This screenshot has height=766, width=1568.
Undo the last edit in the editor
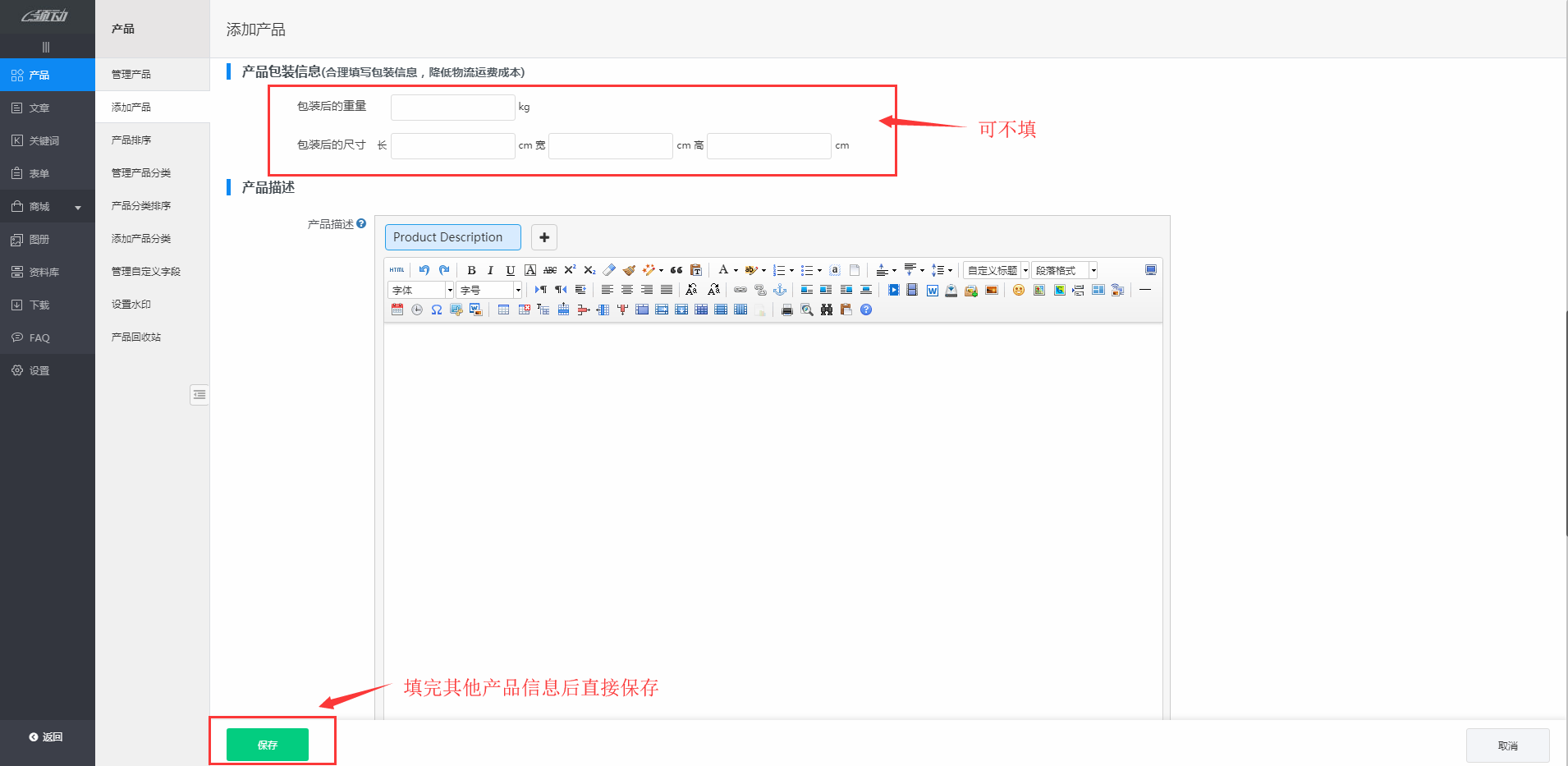pos(424,270)
